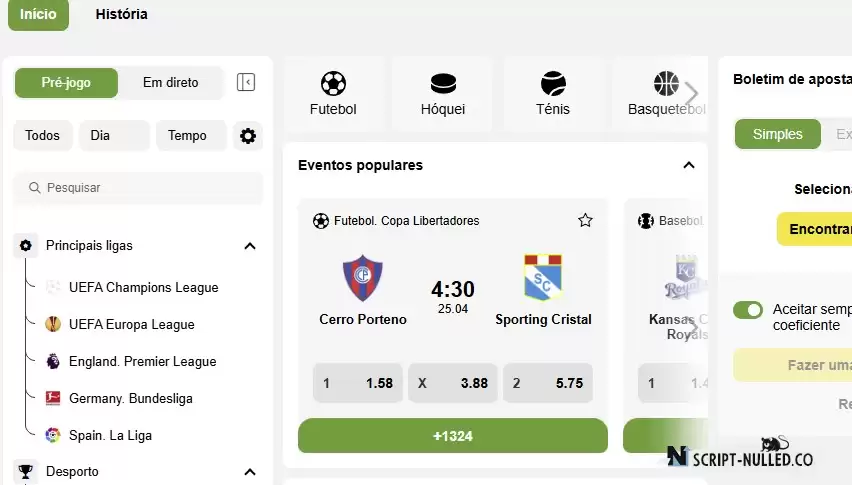Open the filter settings gear icon
This screenshot has width=852, height=485.
pyautogui.click(x=248, y=136)
